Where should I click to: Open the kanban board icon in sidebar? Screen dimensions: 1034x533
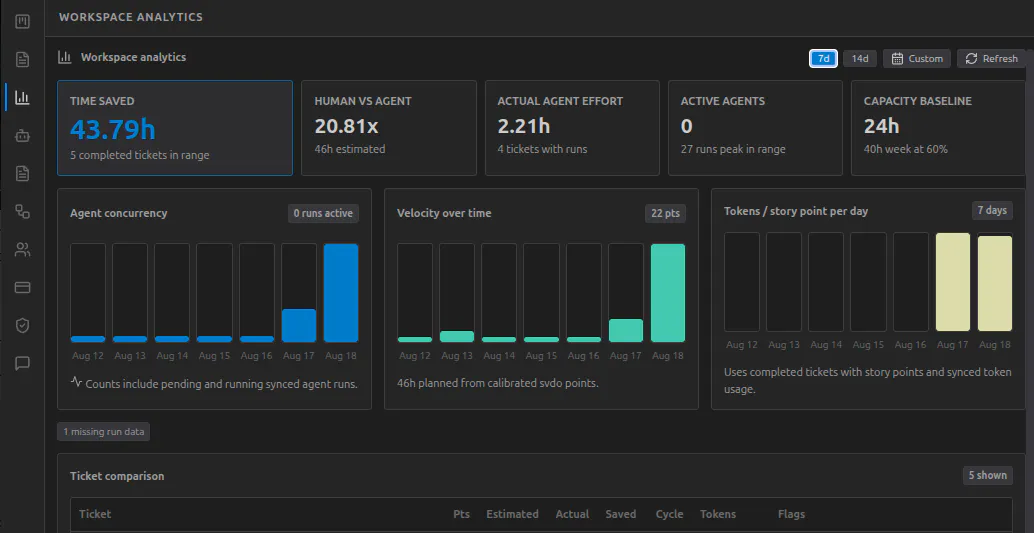pyautogui.click(x=22, y=22)
